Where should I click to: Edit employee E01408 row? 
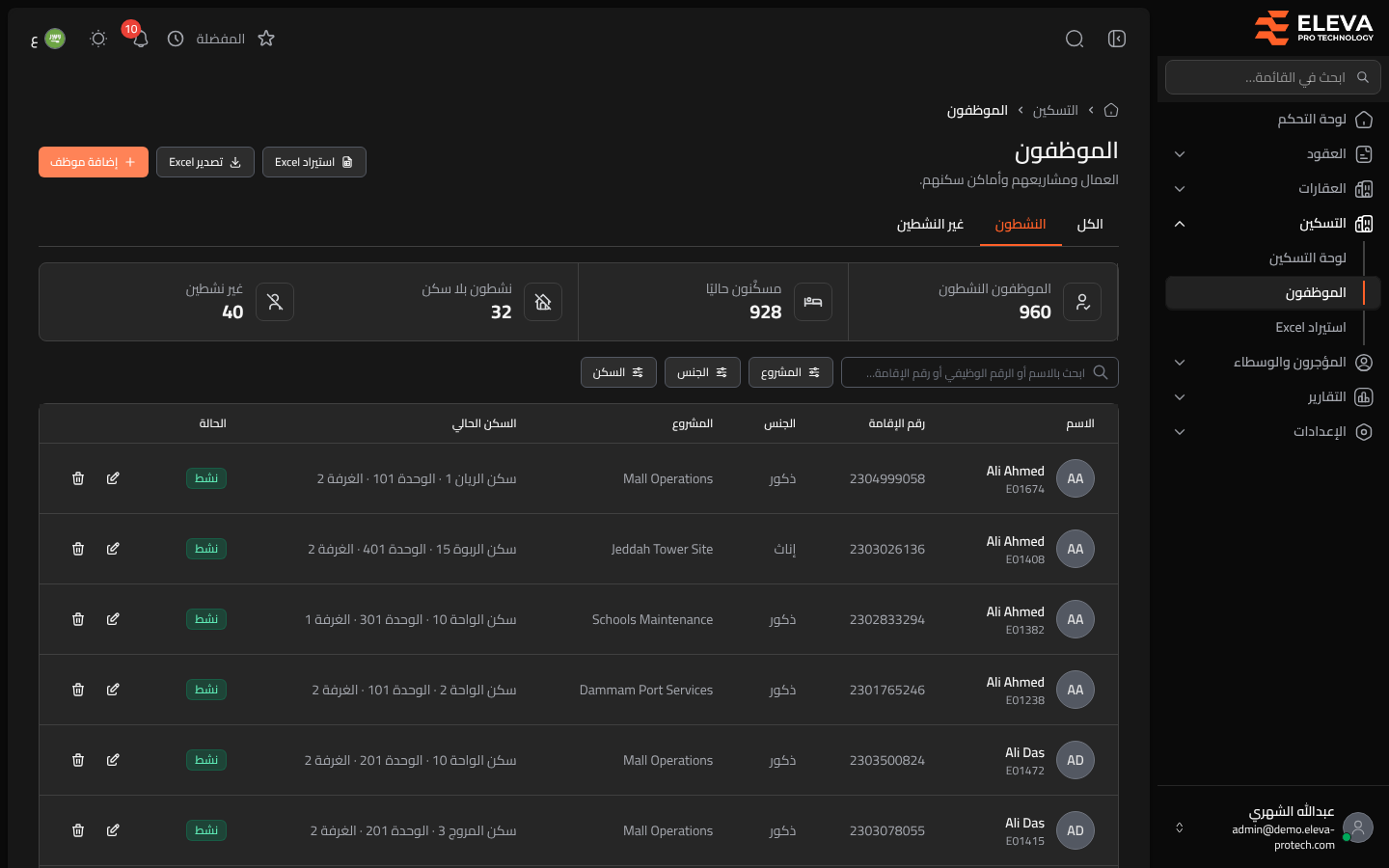pos(113,549)
